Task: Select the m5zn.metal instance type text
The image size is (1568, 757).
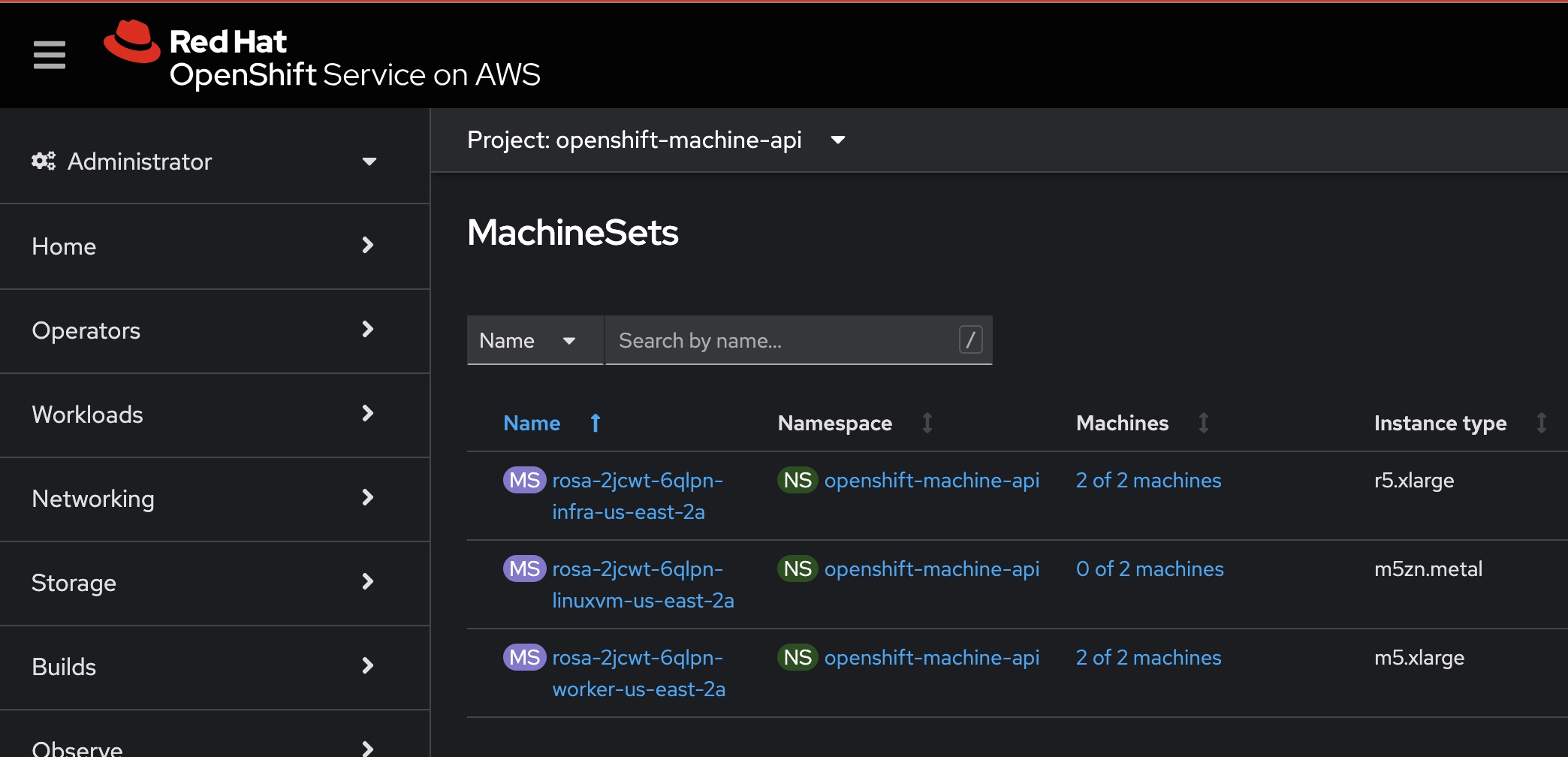Action: (1428, 569)
